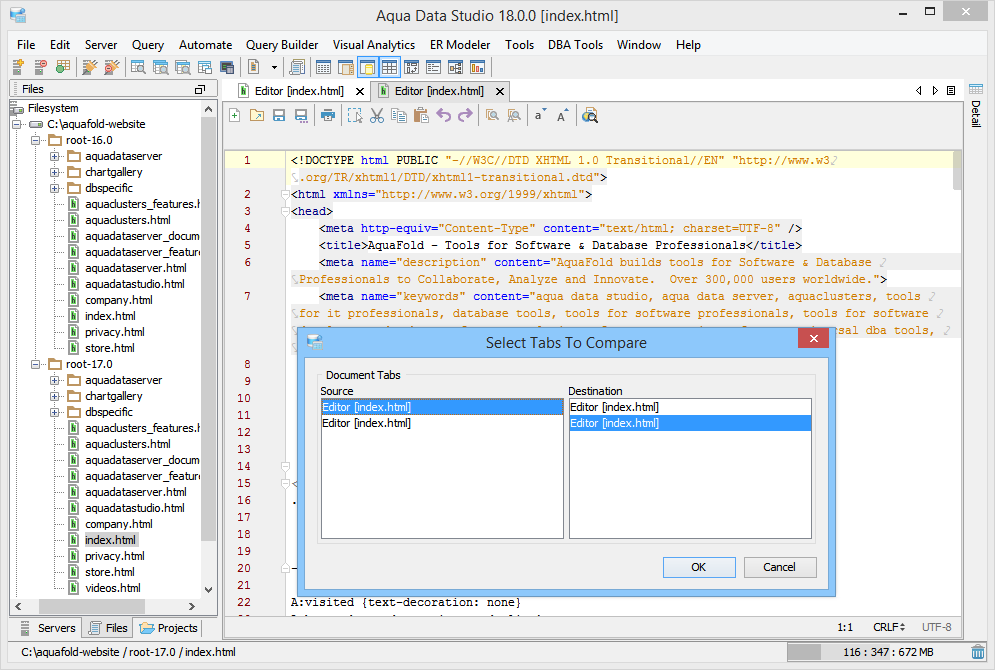The width and height of the screenshot is (995, 670).
Task: Open the tab list button beside scroll arrows
Action: pos(951,91)
